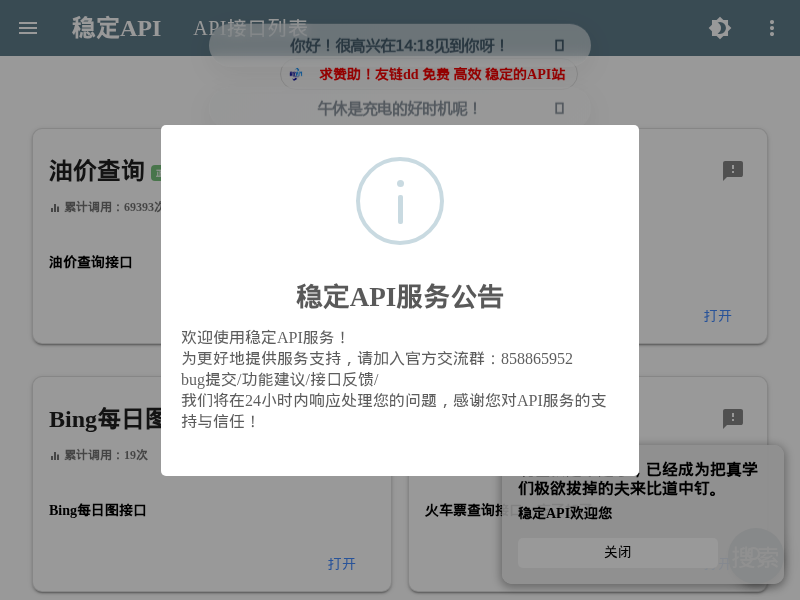This screenshot has height=600, width=800.
Task: Open feedback icon on 火车票查询 card
Action: click(x=733, y=419)
